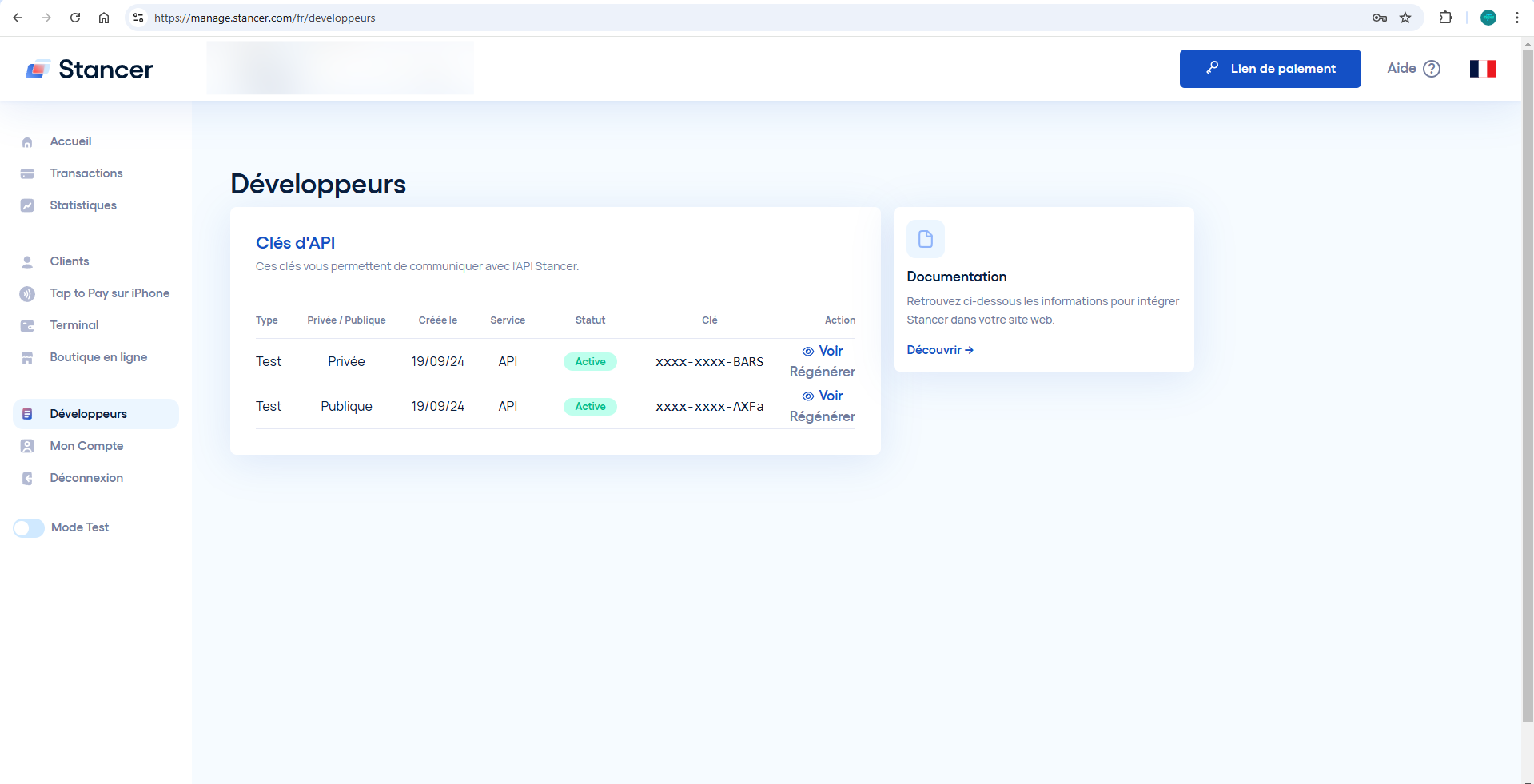Reveal the public AXFa key with Voir
This screenshot has width=1534, height=784.
823,396
